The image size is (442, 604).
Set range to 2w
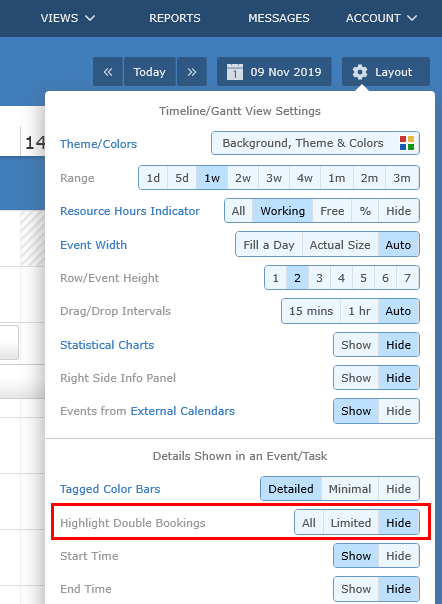(x=243, y=178)
